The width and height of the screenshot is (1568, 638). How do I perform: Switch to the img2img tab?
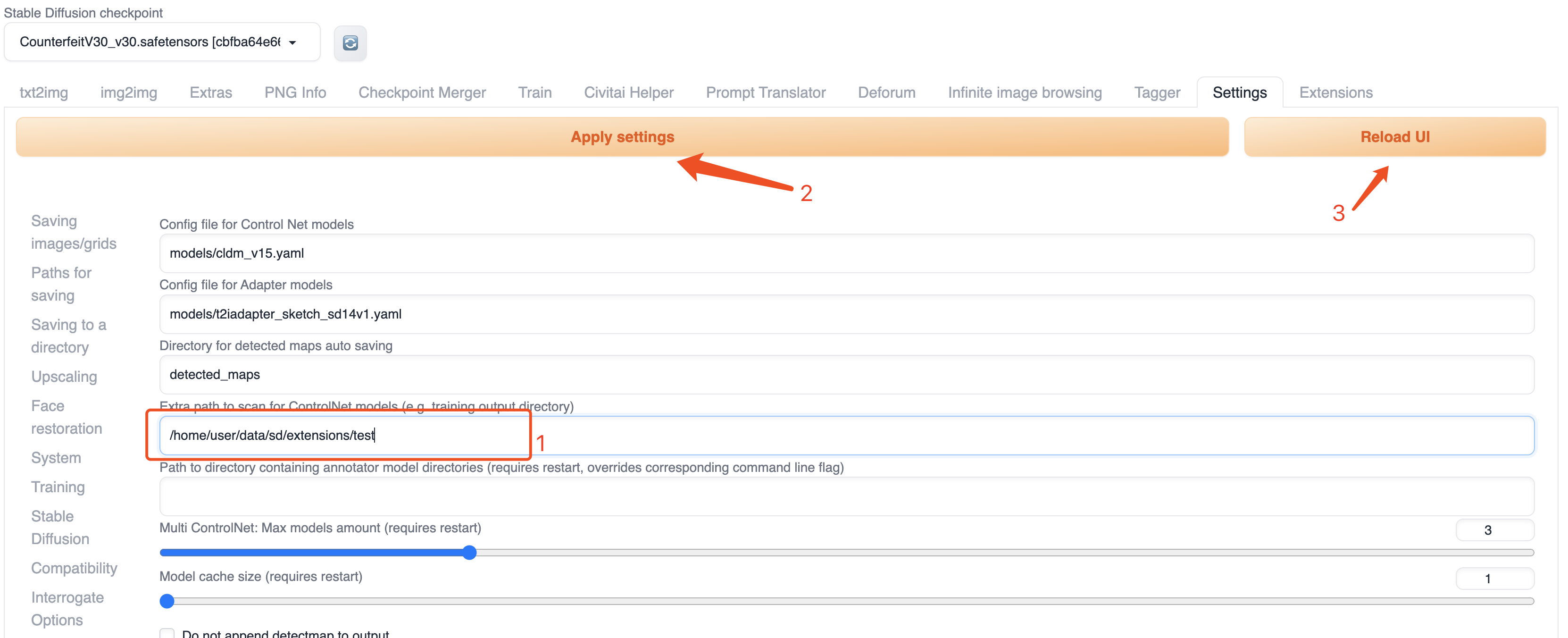(x=128, y=92)
